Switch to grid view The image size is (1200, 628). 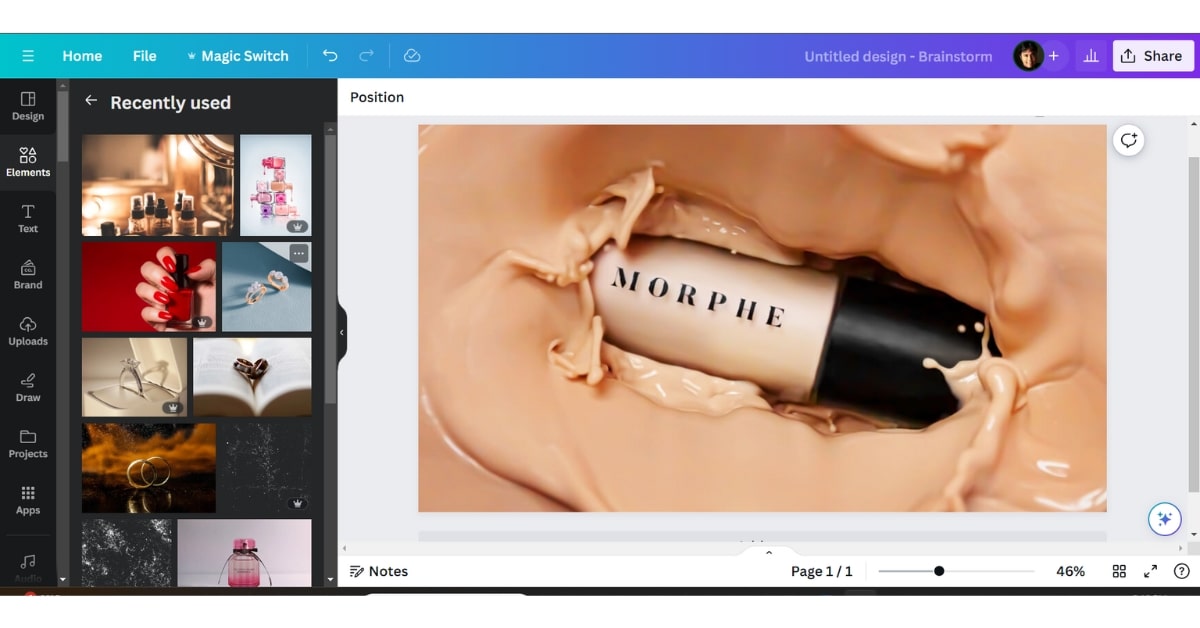[1119, 571]
